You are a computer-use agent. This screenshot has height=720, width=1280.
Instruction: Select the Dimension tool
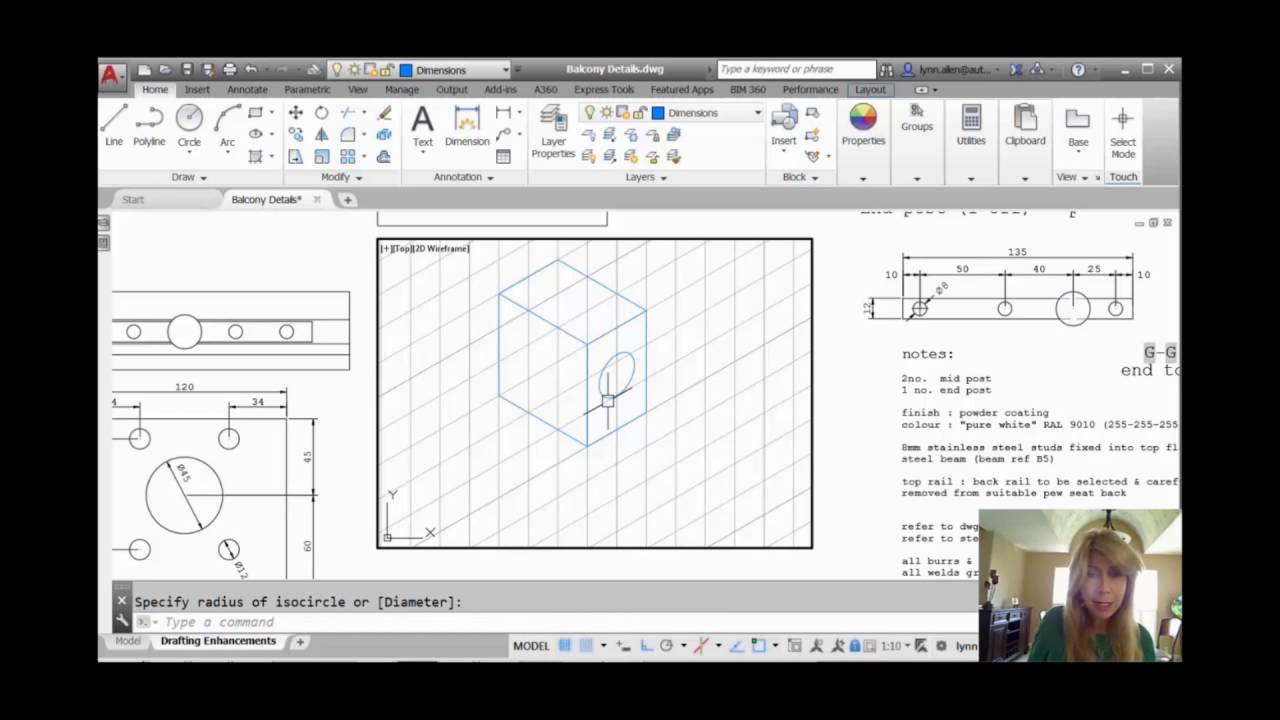[x=467, y=125]
